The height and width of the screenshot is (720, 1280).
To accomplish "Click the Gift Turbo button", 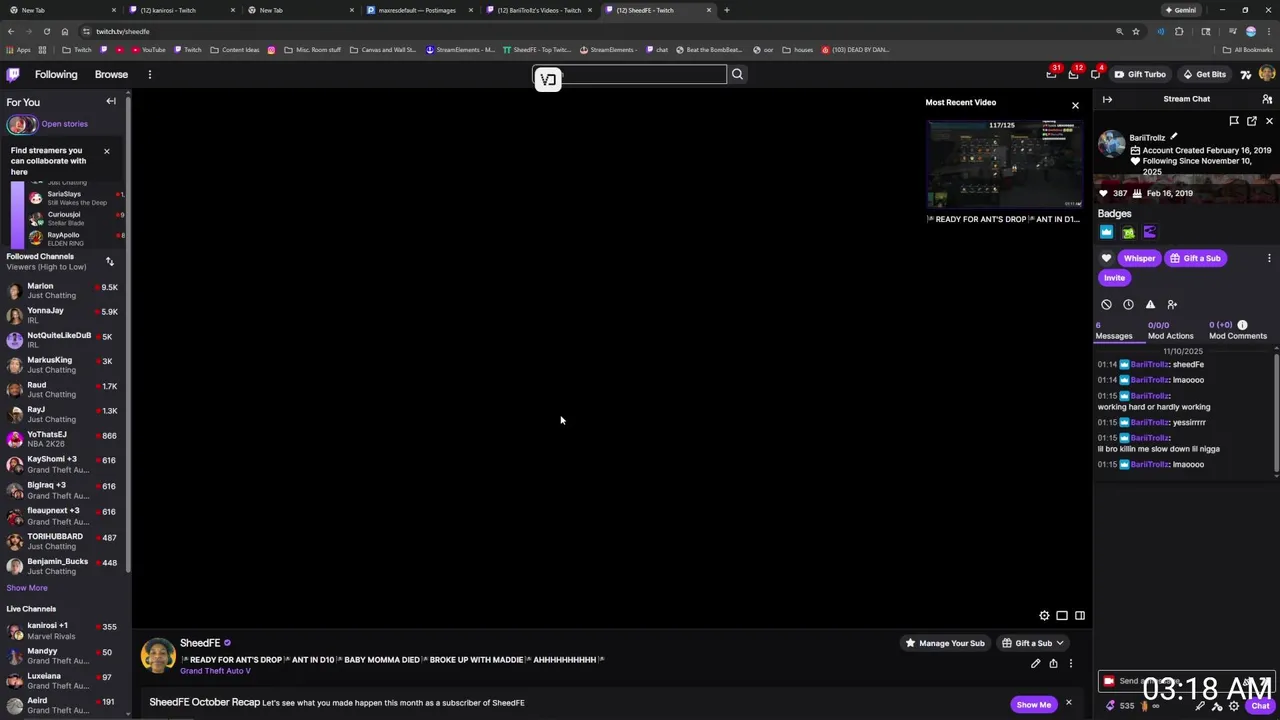I will pos(1140,74).
